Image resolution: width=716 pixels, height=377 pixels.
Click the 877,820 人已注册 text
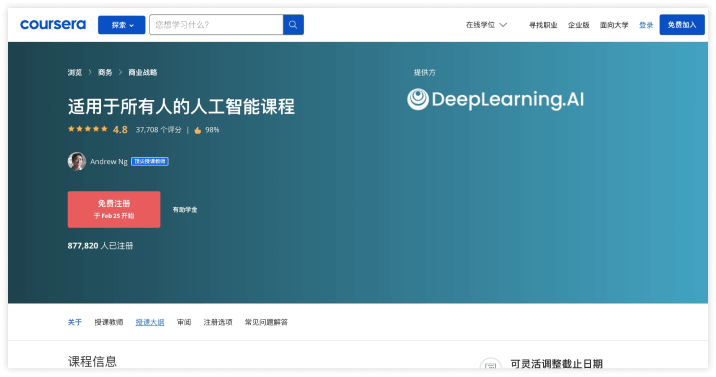(100, 246)
